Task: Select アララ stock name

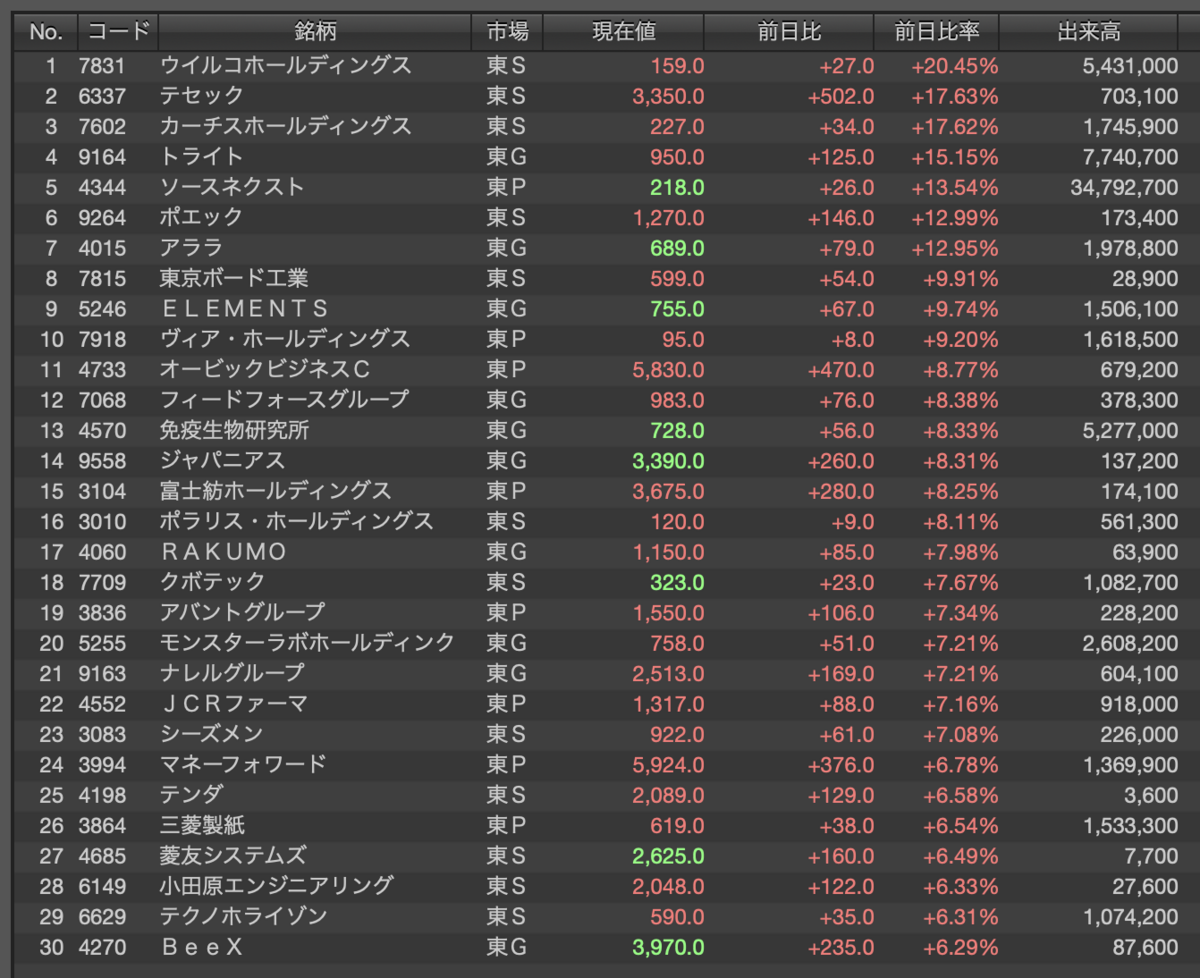Action: click(x=191, y=248)
